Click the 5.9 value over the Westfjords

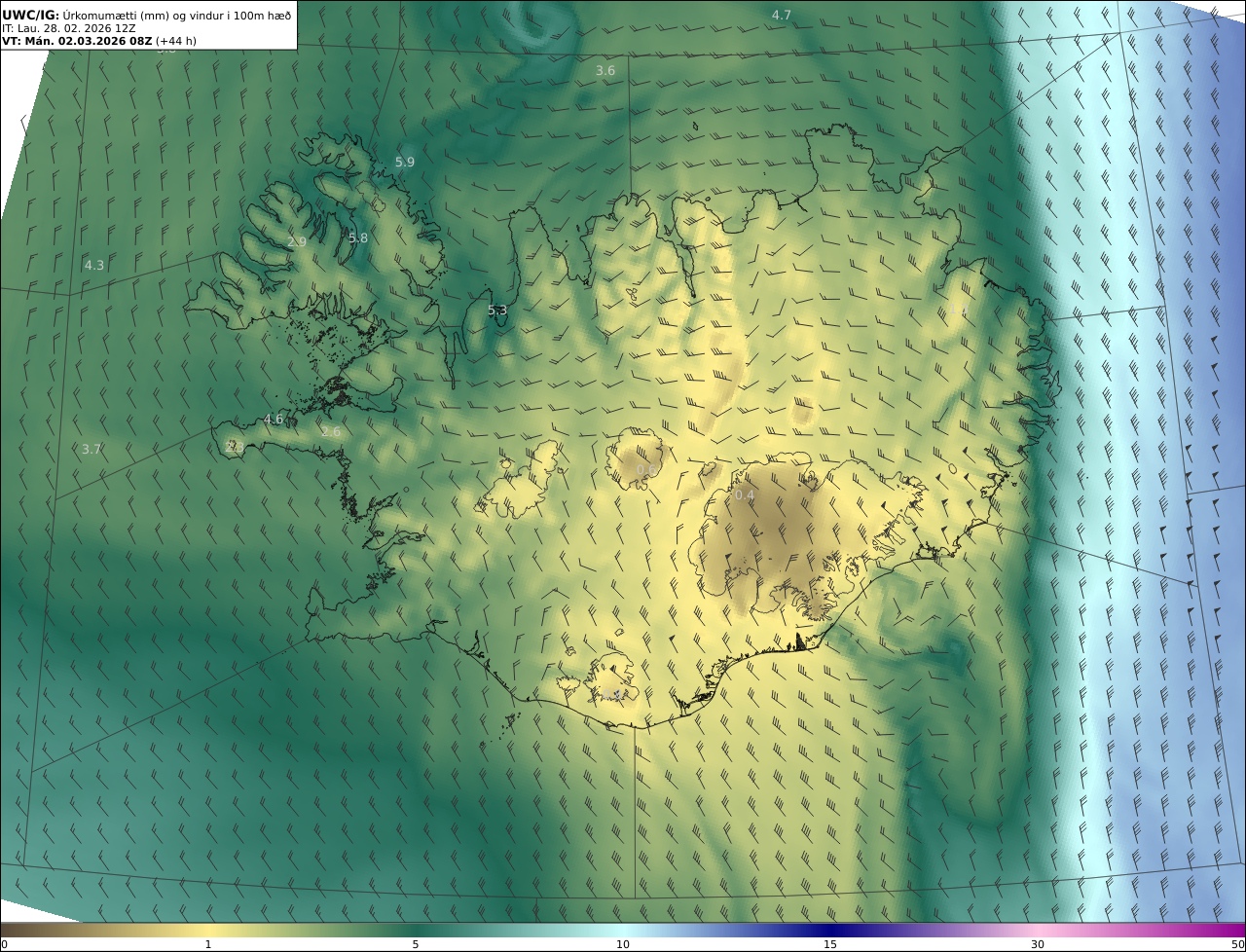tap(405, 163)
